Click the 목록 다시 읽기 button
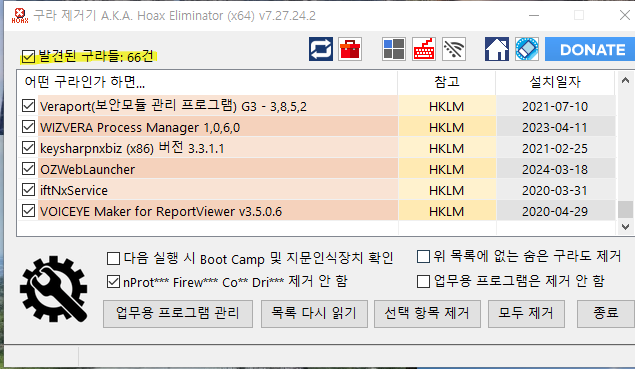 (x=314, y=314)
